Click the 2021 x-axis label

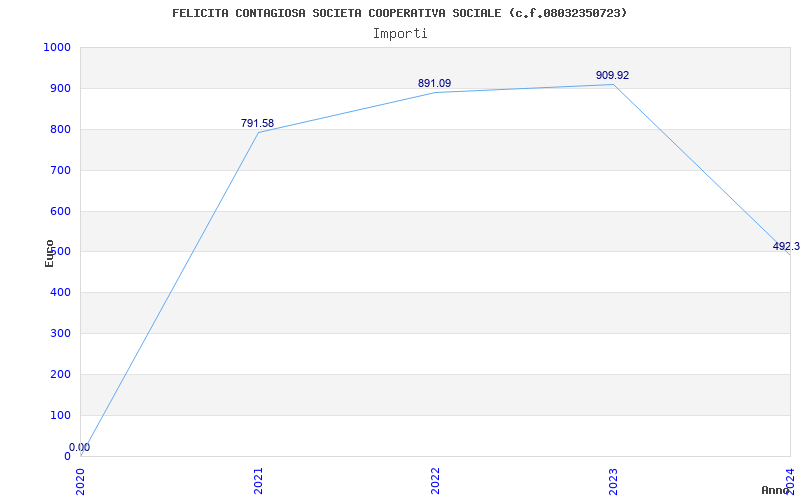point(258,481)
